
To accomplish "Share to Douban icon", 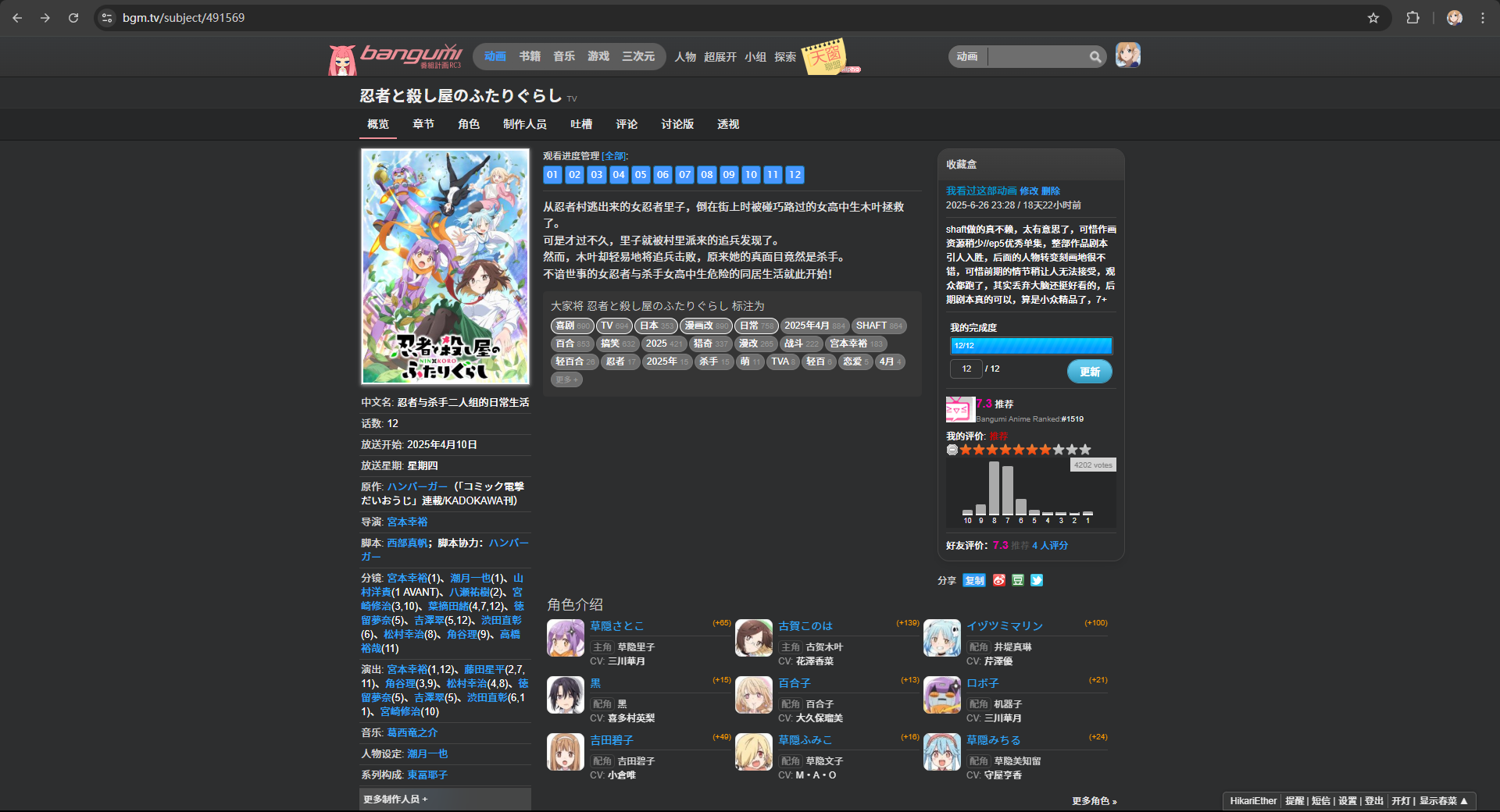I will (1018, 580).
